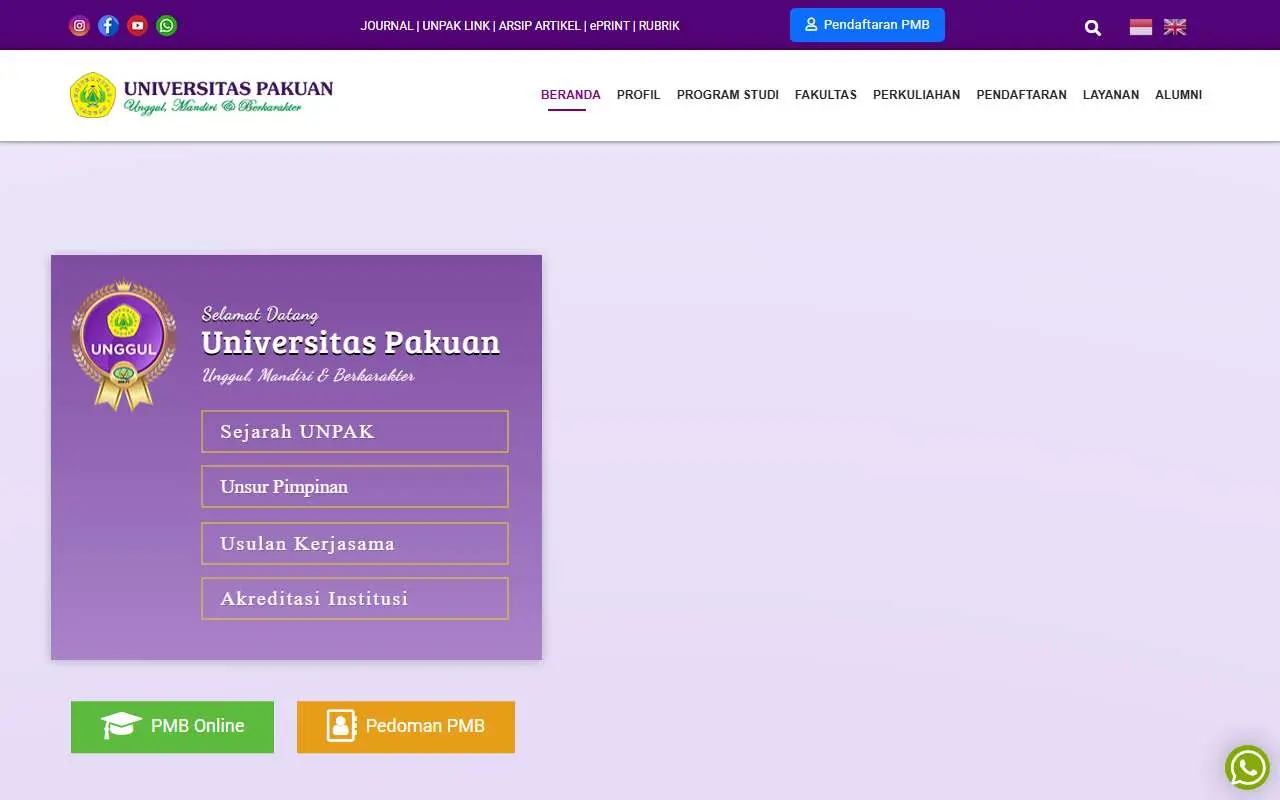1280x800 pixels.
Task: Open the JOURNAL link
Action: [387, 26]
